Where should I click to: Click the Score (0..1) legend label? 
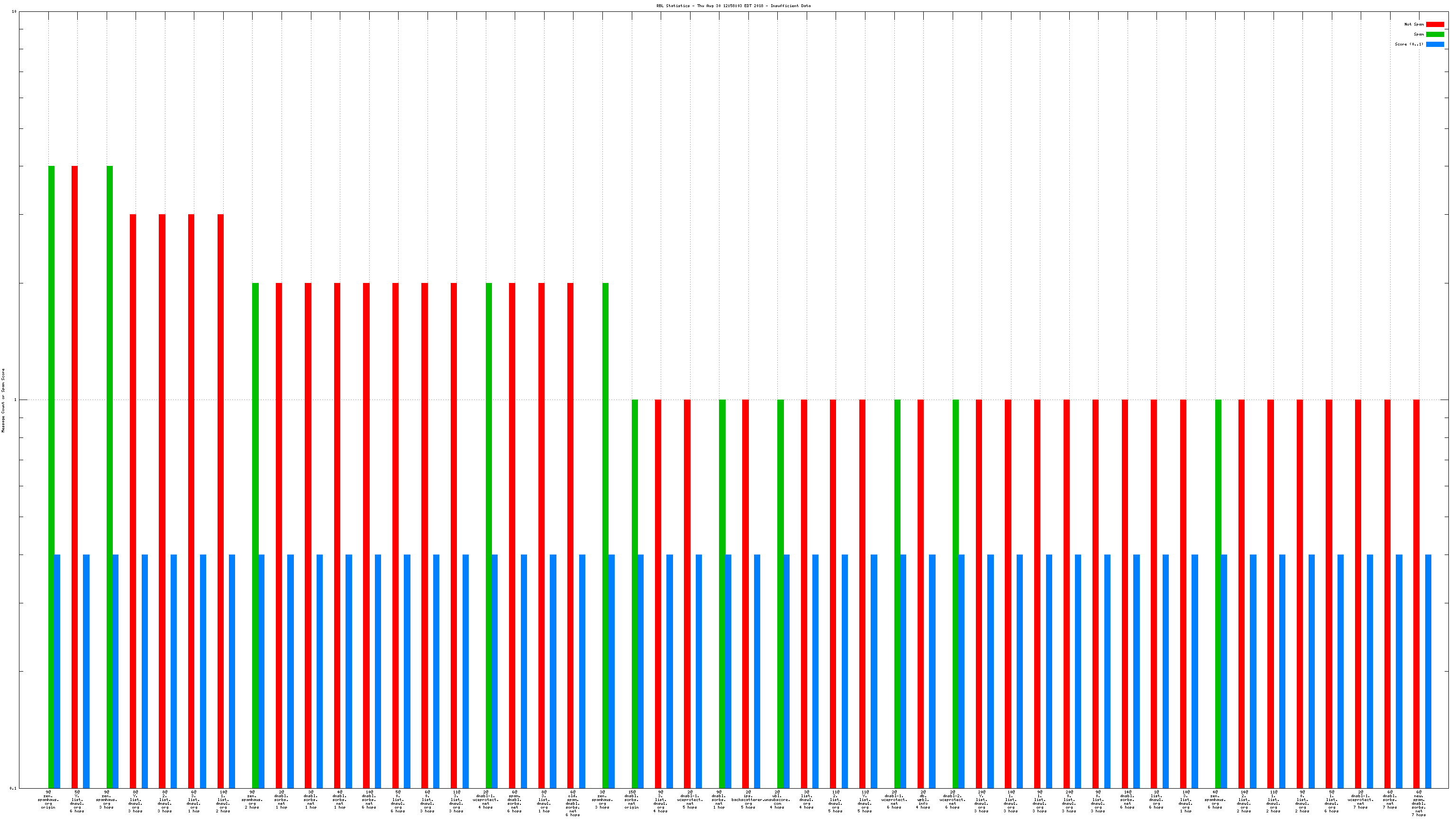click(1409, 44)
